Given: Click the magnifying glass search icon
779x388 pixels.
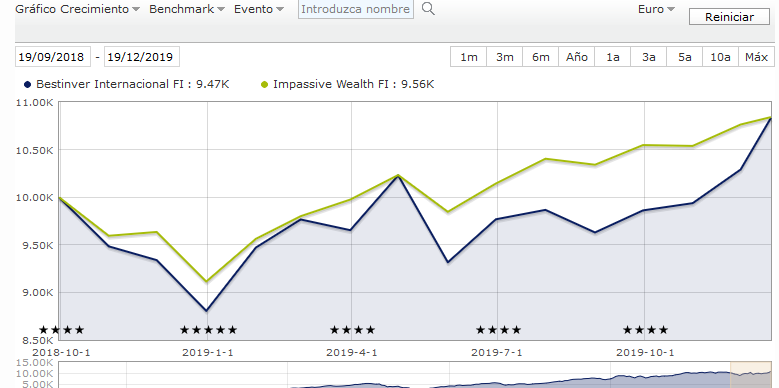Looking at the screenshot, I should 428,9.
